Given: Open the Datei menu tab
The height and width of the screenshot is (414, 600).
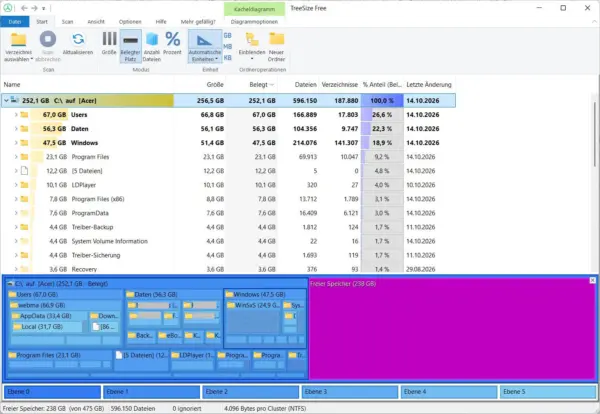Looking at the screenshot, I should click(15, 22).
